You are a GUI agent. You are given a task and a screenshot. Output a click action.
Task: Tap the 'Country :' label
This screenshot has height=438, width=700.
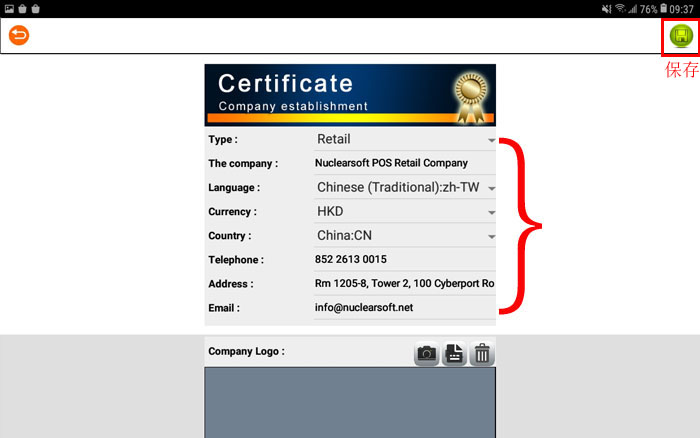(x=229, y=236)
